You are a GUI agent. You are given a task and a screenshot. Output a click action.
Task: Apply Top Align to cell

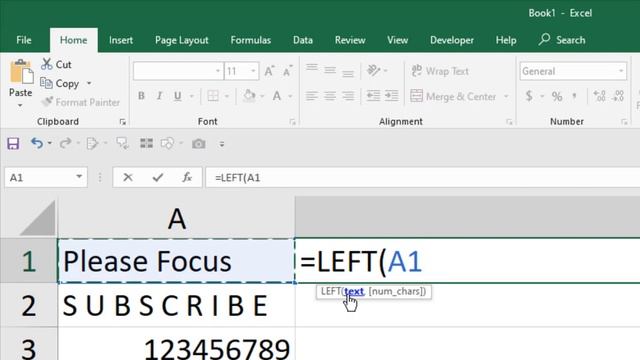click(312, 69)
